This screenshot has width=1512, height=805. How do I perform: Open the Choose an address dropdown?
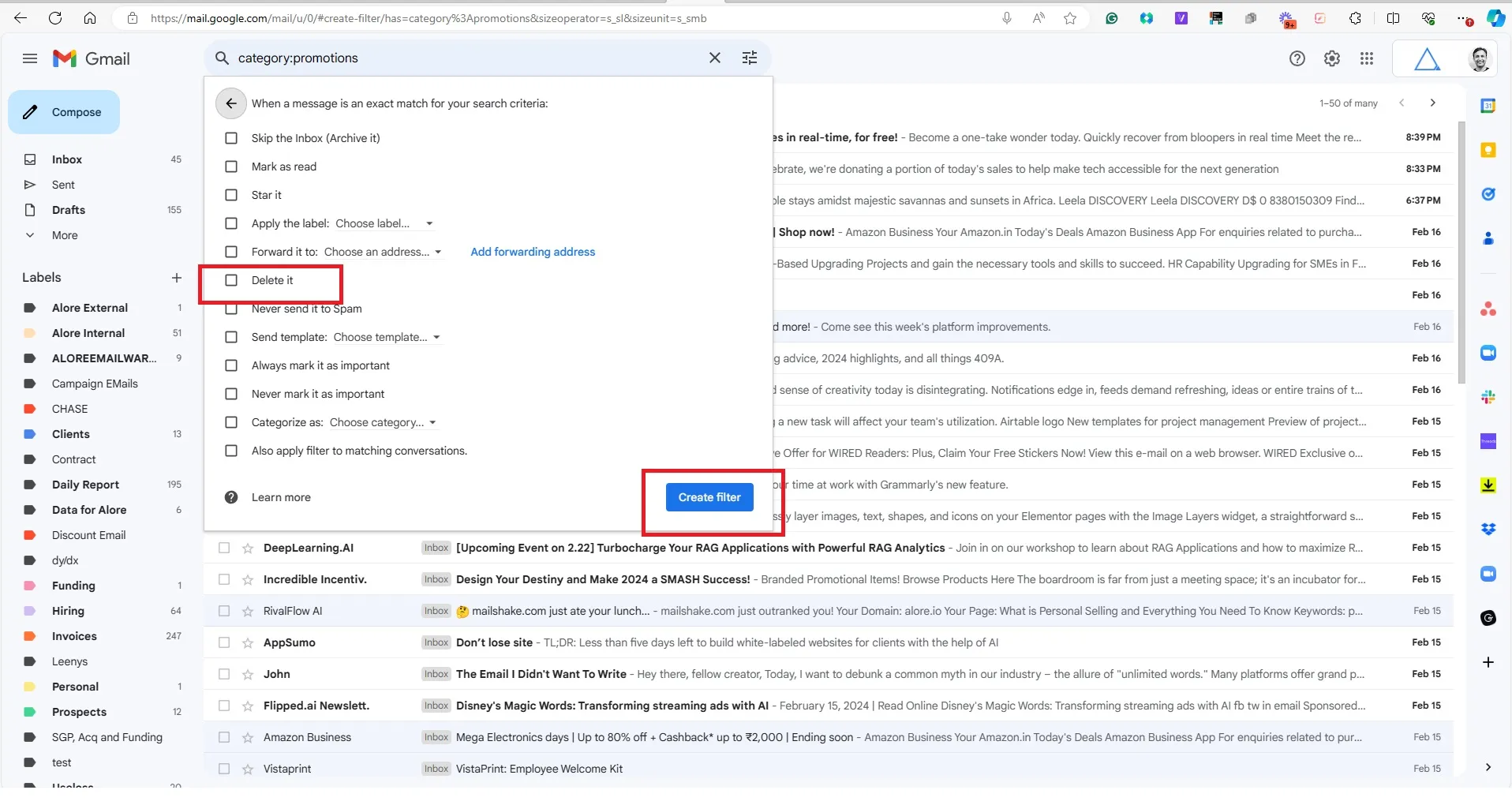point(383,252)
